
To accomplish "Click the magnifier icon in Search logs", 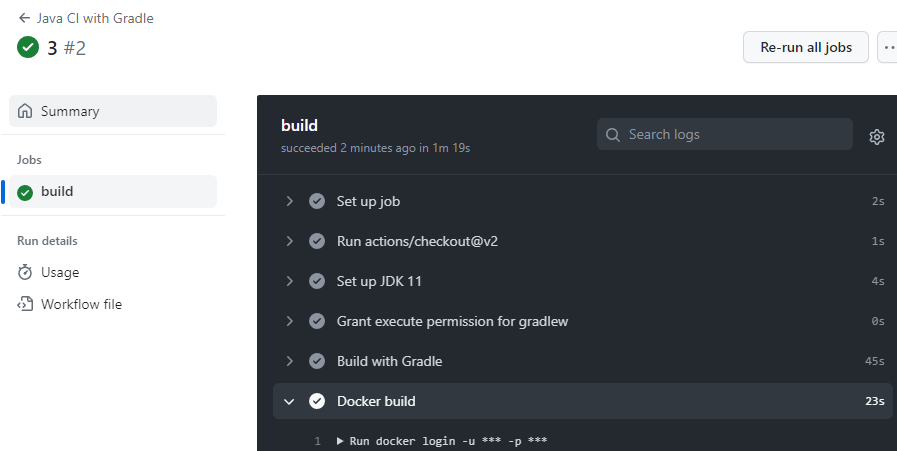I will 613,134.
